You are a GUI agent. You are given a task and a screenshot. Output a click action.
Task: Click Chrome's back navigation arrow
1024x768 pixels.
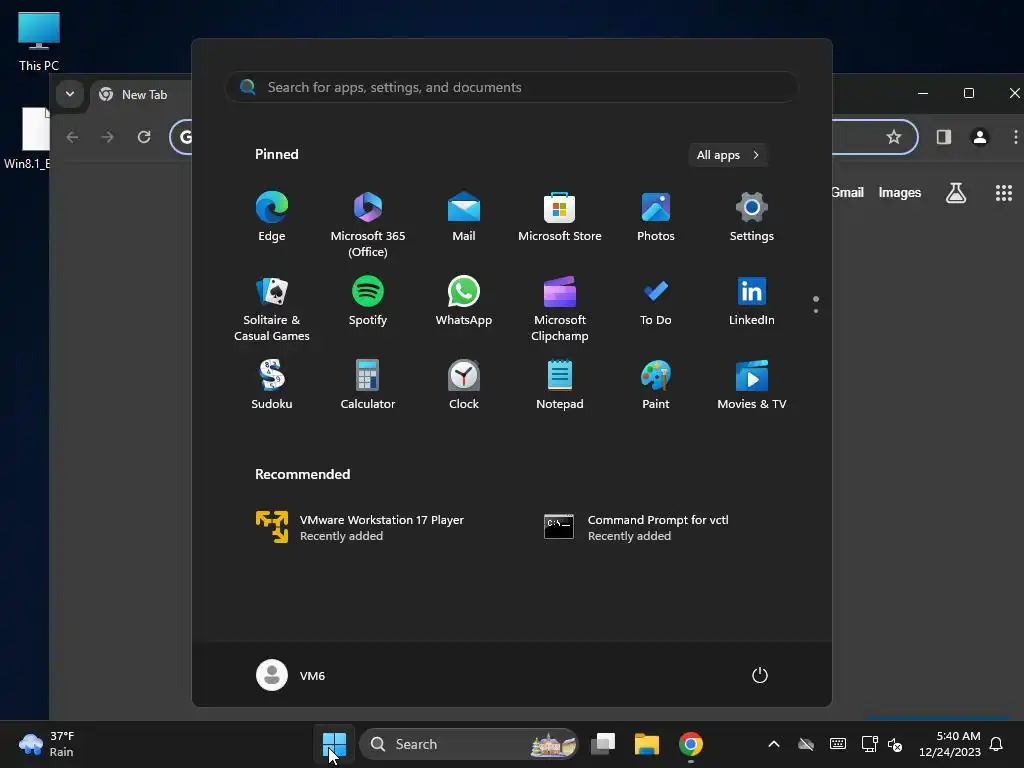(72, 137)
